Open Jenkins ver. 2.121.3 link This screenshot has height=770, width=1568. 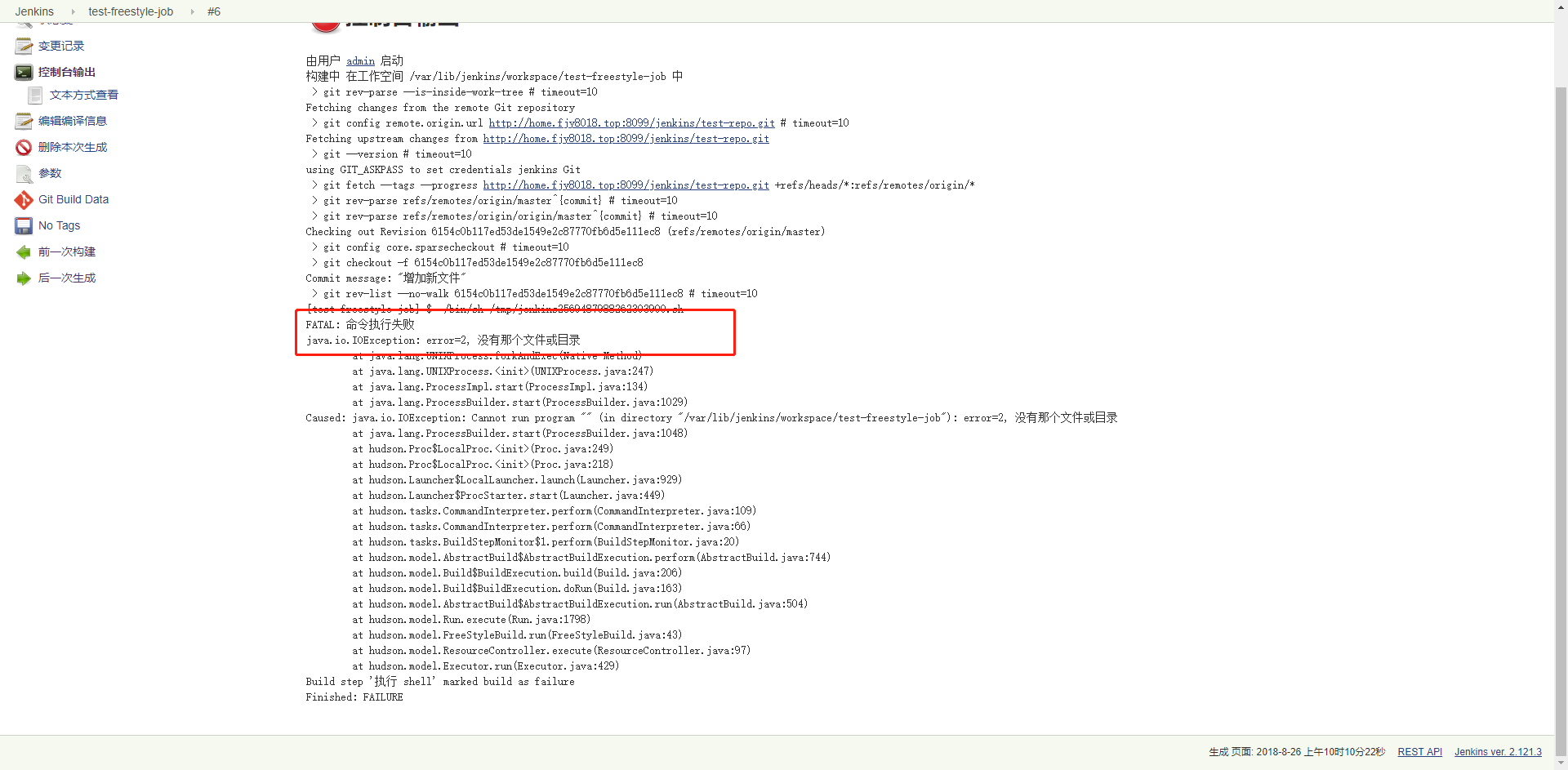tap(1498, 752)
